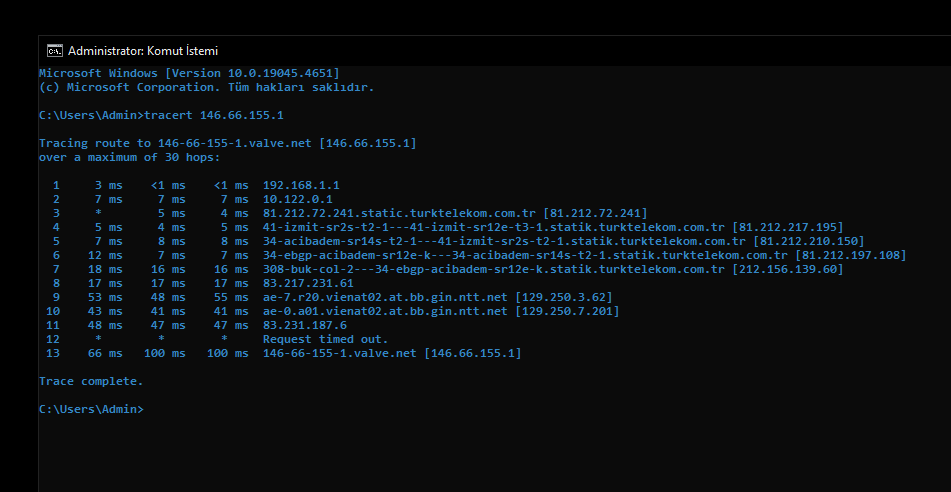Viewport: 951px width, 492px height.
Task: Click the 'Trace complete.' message
Action: [x=91, y=381]
